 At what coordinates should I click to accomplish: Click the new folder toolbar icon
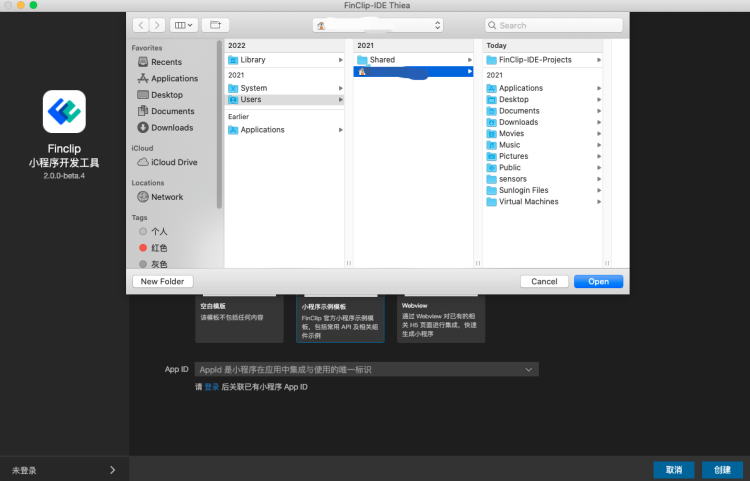(215, 25)
